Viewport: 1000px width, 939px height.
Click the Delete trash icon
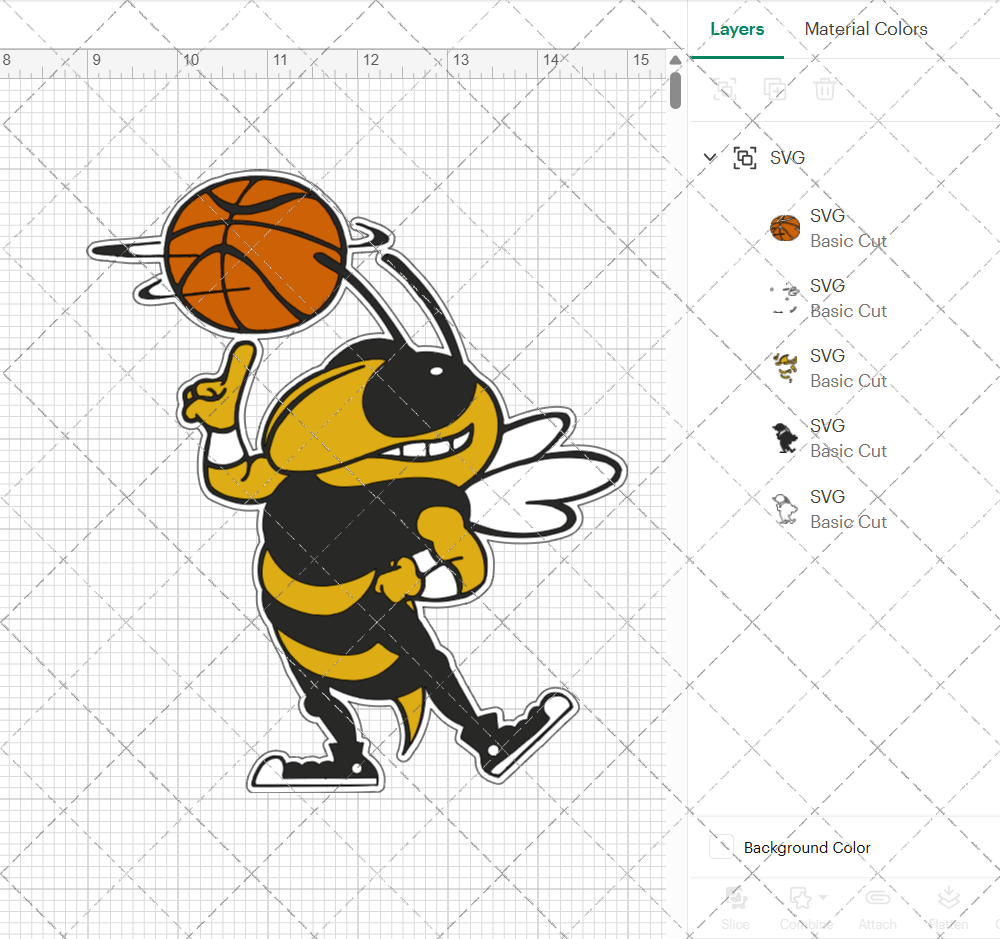[824, 89]
